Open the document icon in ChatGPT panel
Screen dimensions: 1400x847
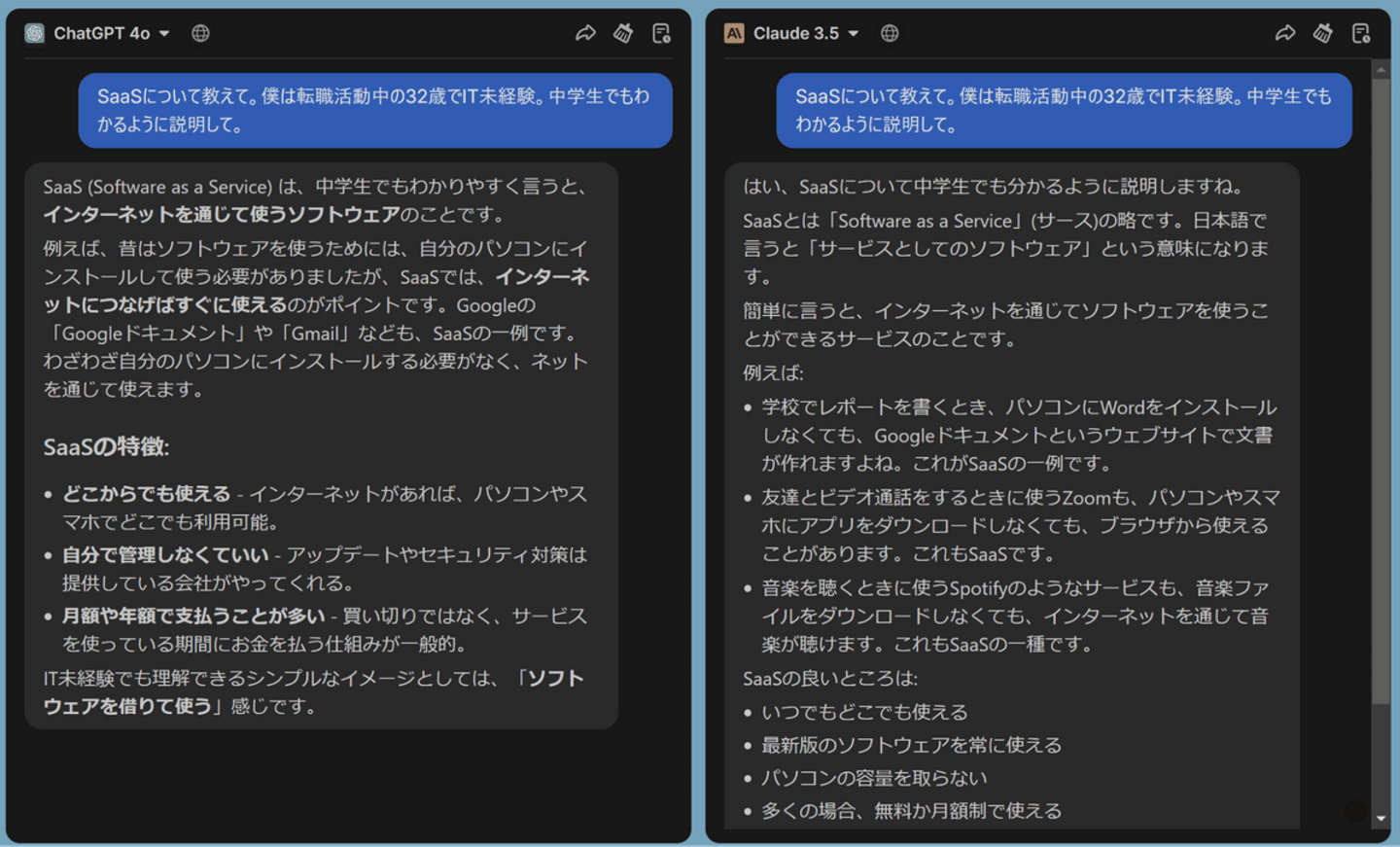662,33
